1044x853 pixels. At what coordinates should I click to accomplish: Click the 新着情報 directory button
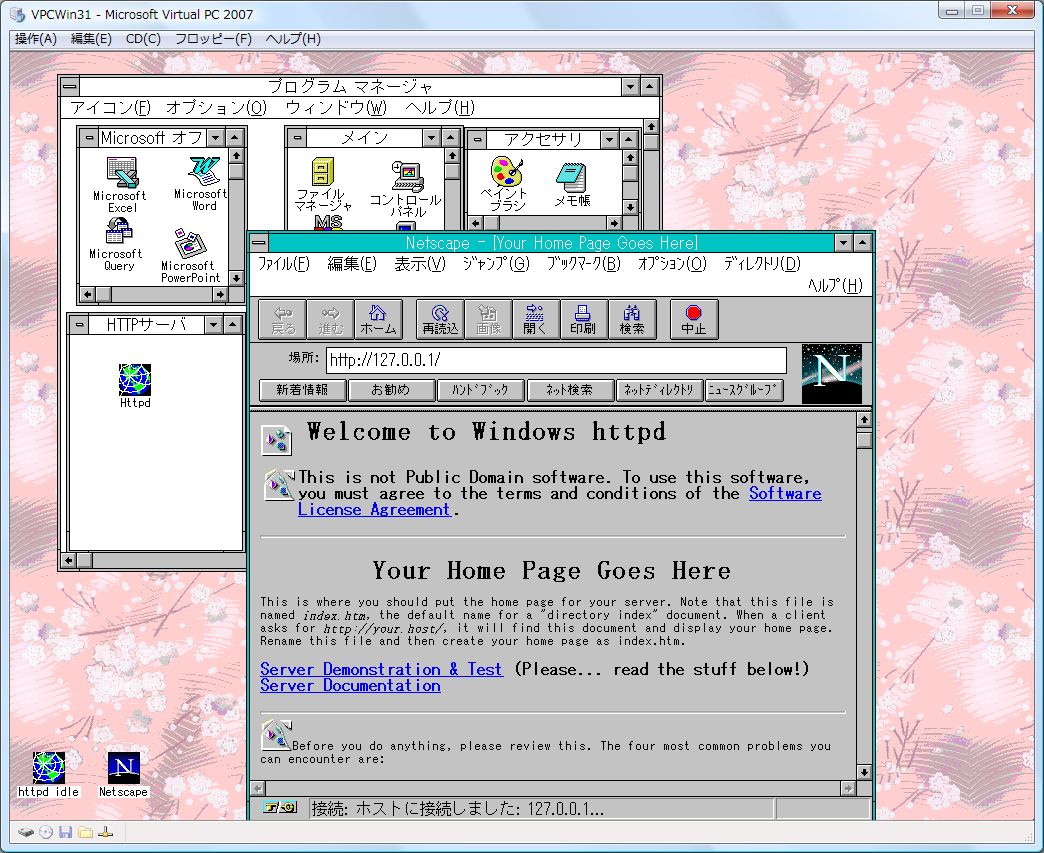pos(302,390)
